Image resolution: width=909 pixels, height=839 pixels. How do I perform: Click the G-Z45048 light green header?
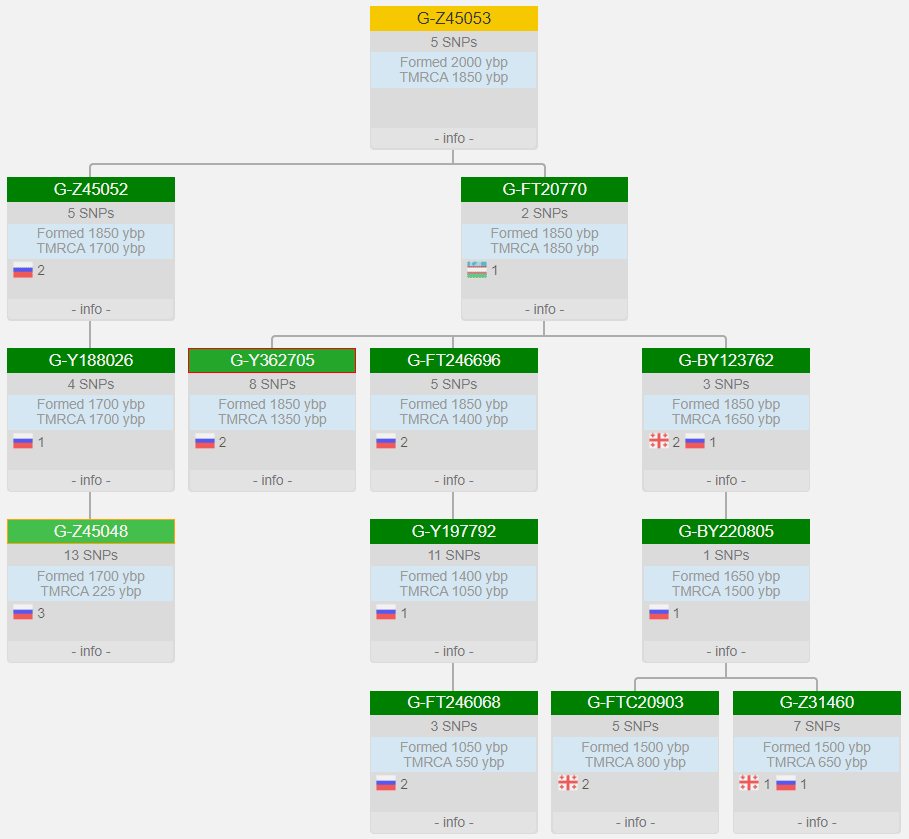(x=90, y=531)
